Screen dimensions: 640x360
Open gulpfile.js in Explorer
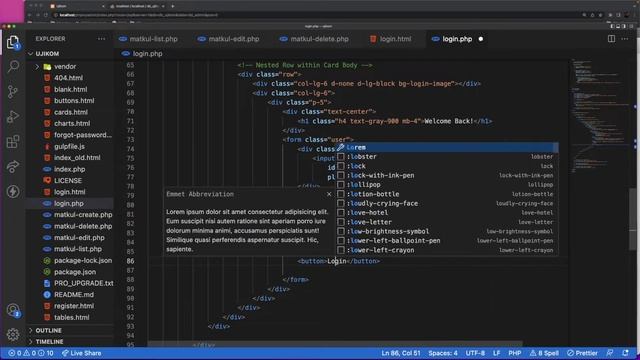pos(69,146)
